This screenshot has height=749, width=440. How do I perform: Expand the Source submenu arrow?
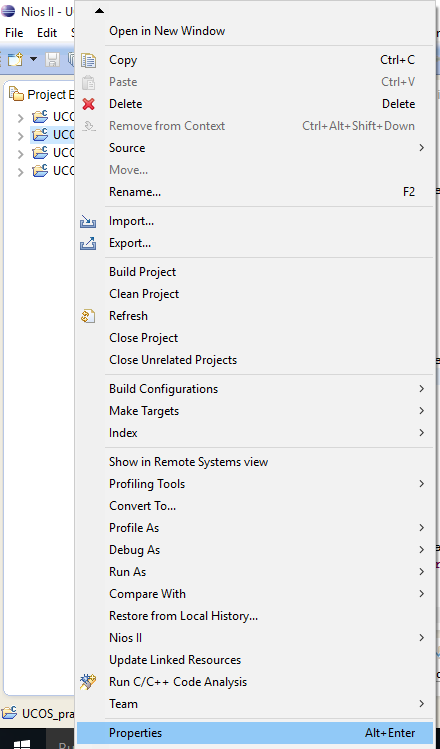(x=421, y=148)
